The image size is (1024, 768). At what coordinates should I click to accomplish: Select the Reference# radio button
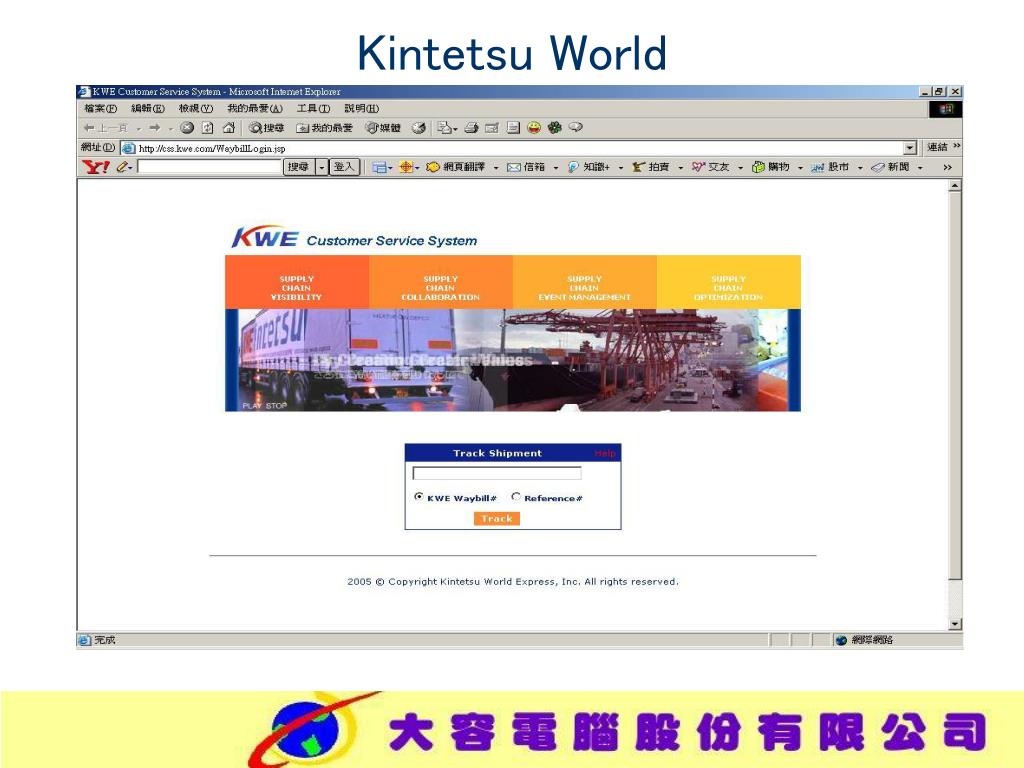516,497
